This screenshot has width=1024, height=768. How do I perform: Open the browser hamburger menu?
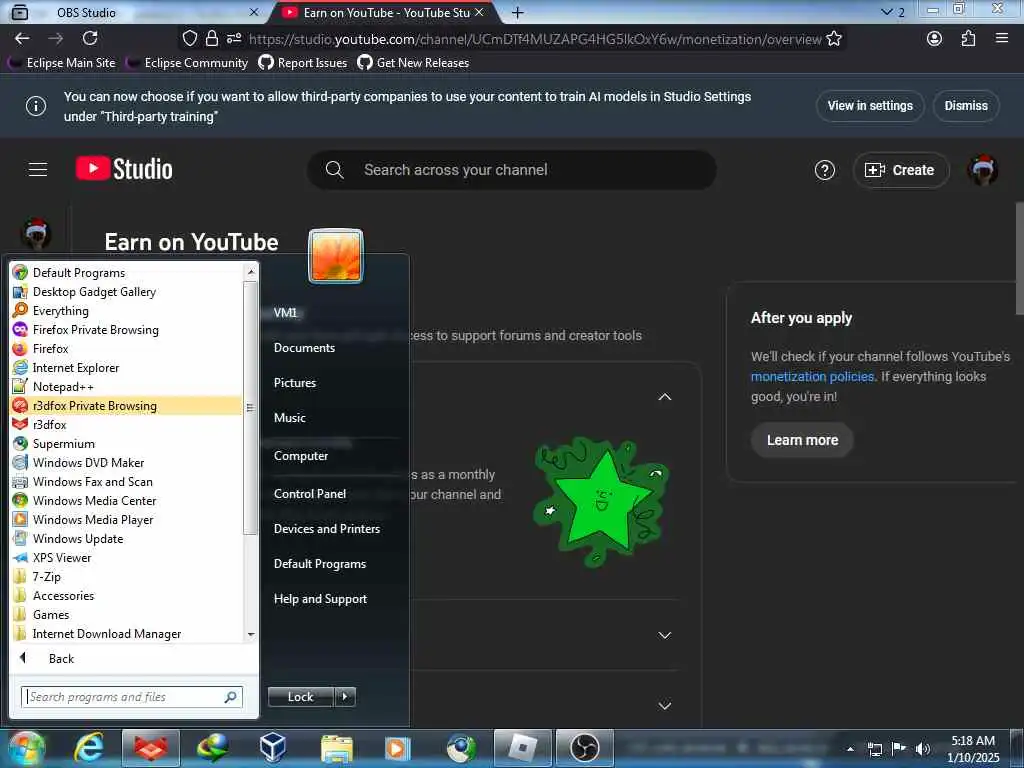(x=1002, y=39)
